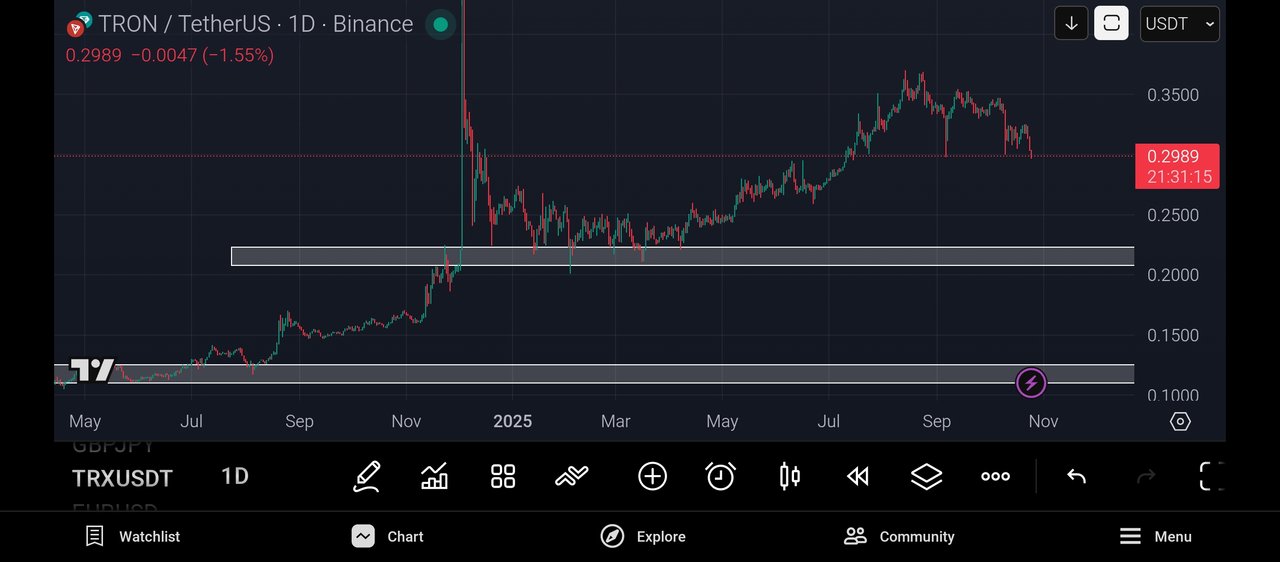Toggle fullscreen mode for the chart

(x=1211, y=477)
